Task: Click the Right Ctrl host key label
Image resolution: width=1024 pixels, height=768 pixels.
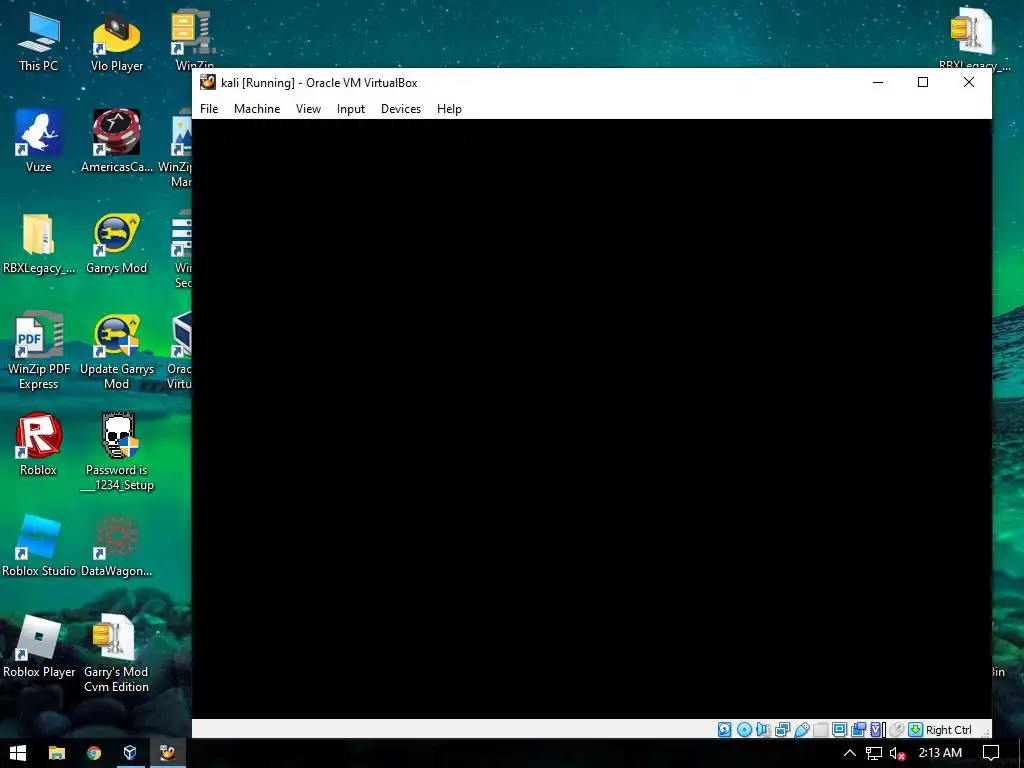Action: pyautogui.click(x=949, y=730)
